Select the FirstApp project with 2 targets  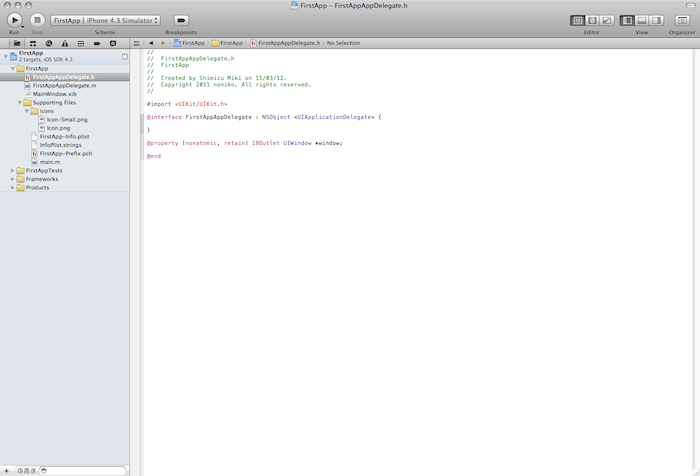pyautogui.click(x=65, y=56)
